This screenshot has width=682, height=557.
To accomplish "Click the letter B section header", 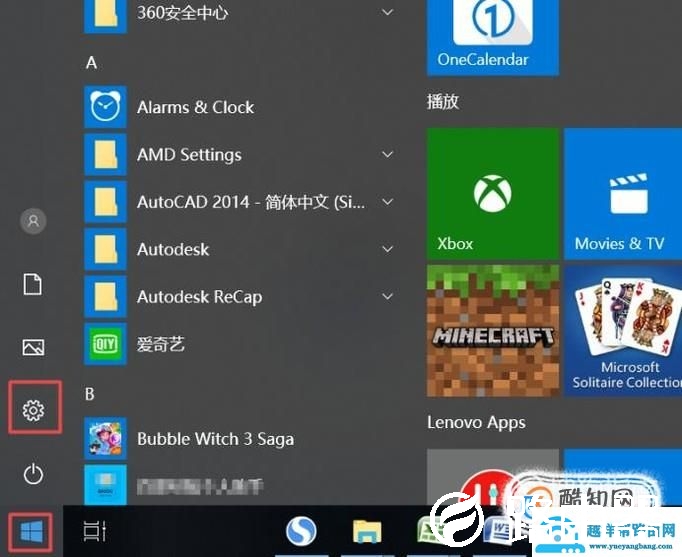I will (90, 394).
